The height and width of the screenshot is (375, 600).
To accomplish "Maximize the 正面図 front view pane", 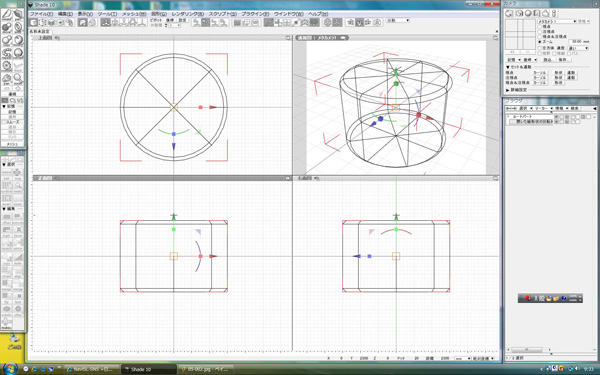I will [288, 178].
